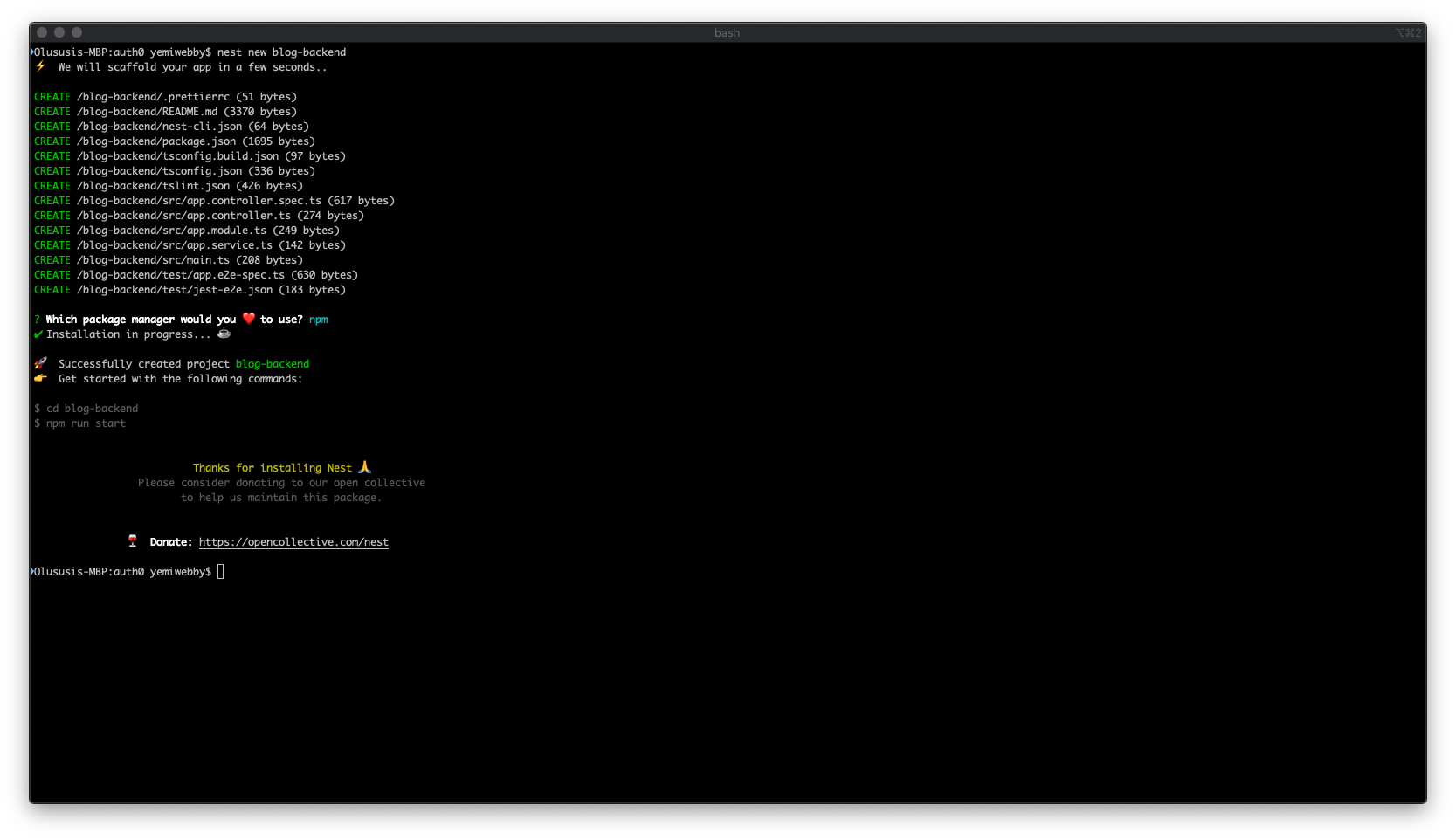
Task: Click the rocket emoji beside Successfully created
Action: tap(40, 363)
